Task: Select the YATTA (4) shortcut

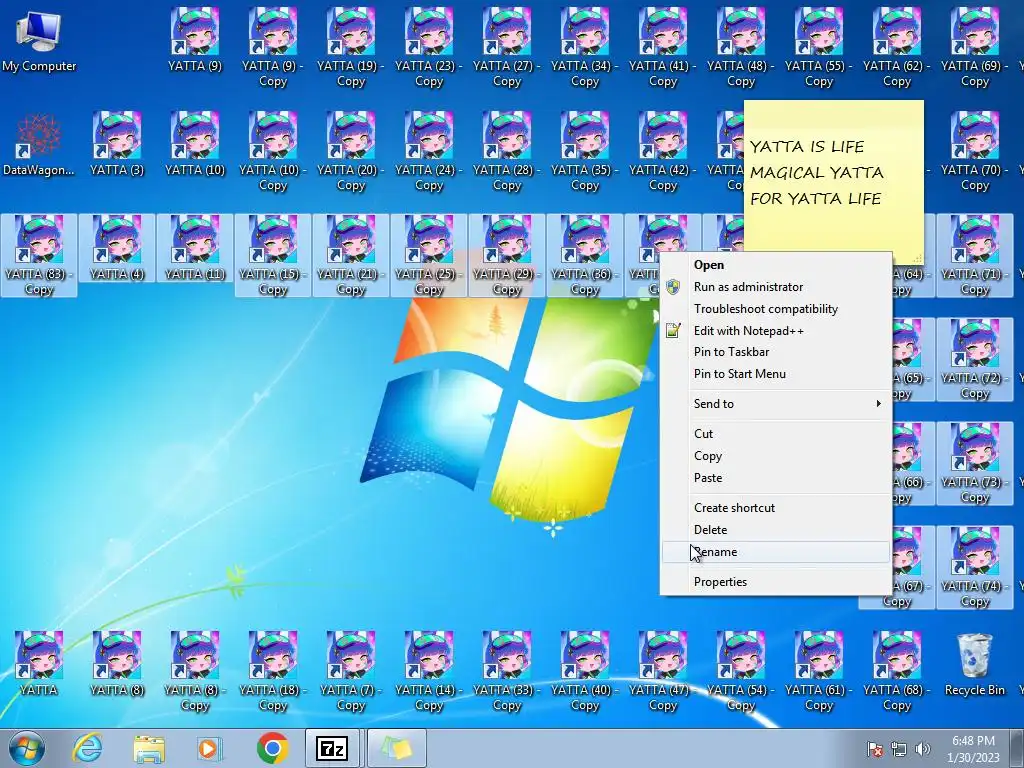Action: 117,249
